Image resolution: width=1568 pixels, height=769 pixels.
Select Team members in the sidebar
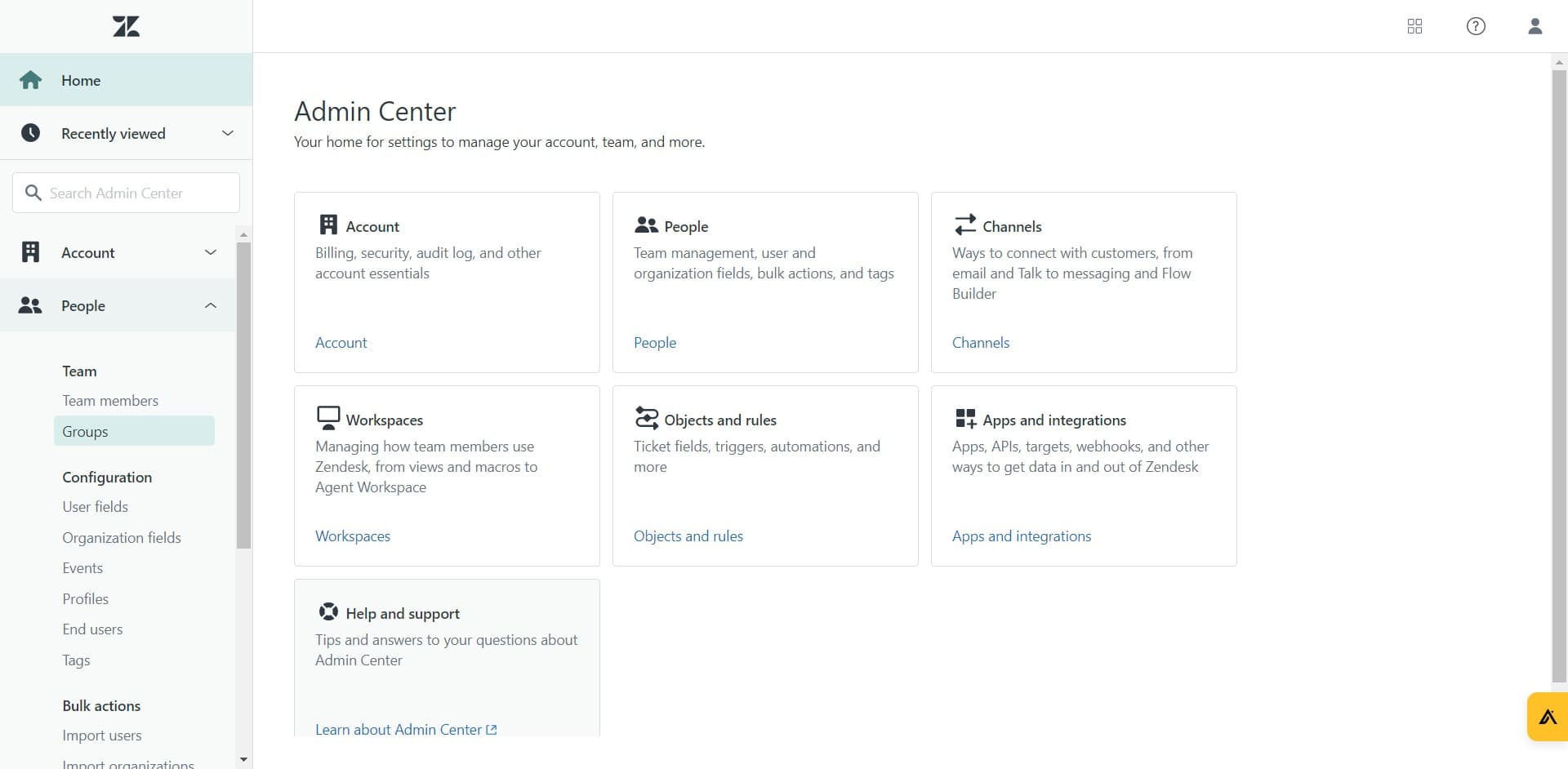click(x=110, y=400)
